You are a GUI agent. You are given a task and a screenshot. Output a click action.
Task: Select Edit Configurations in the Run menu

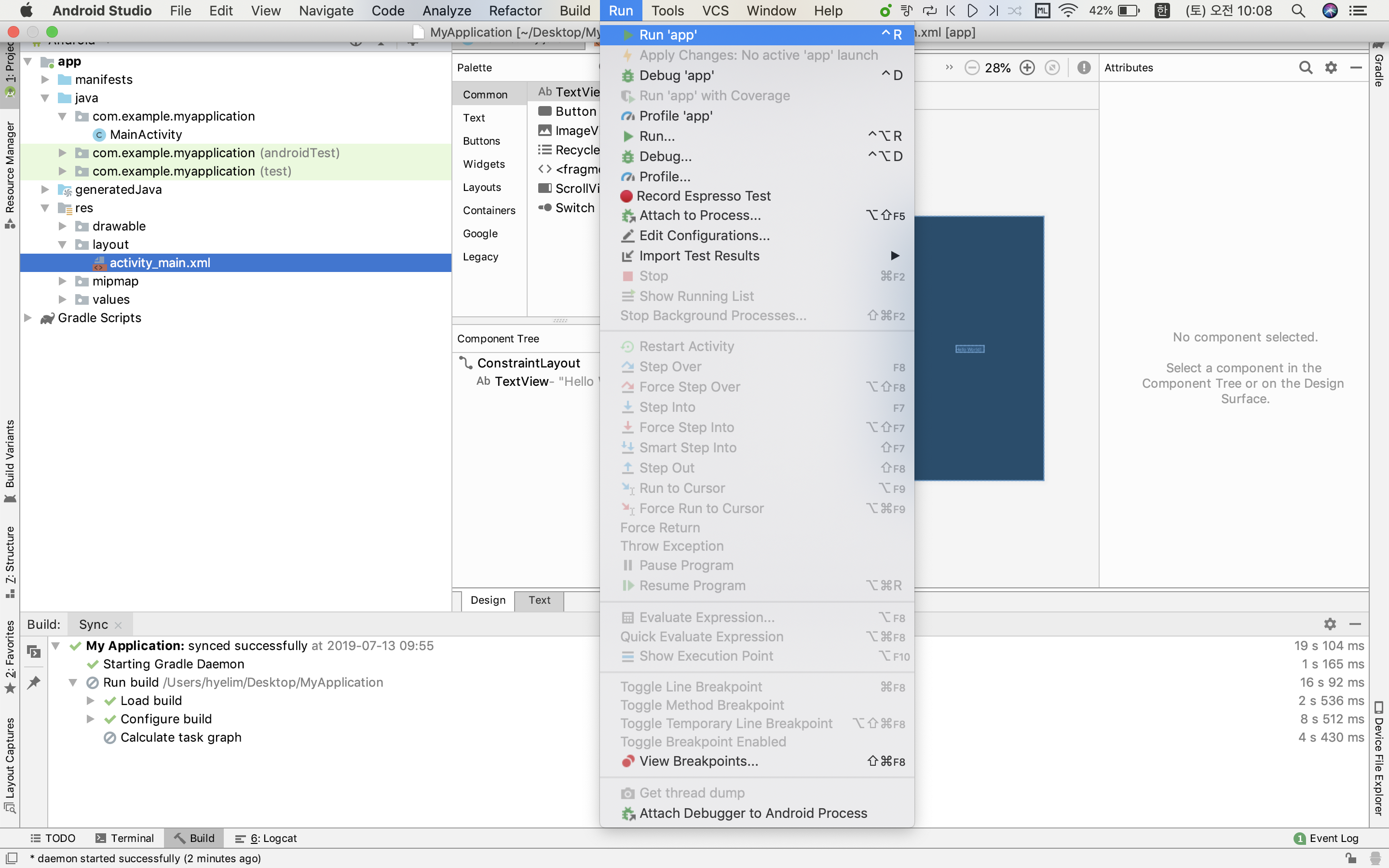704,235
